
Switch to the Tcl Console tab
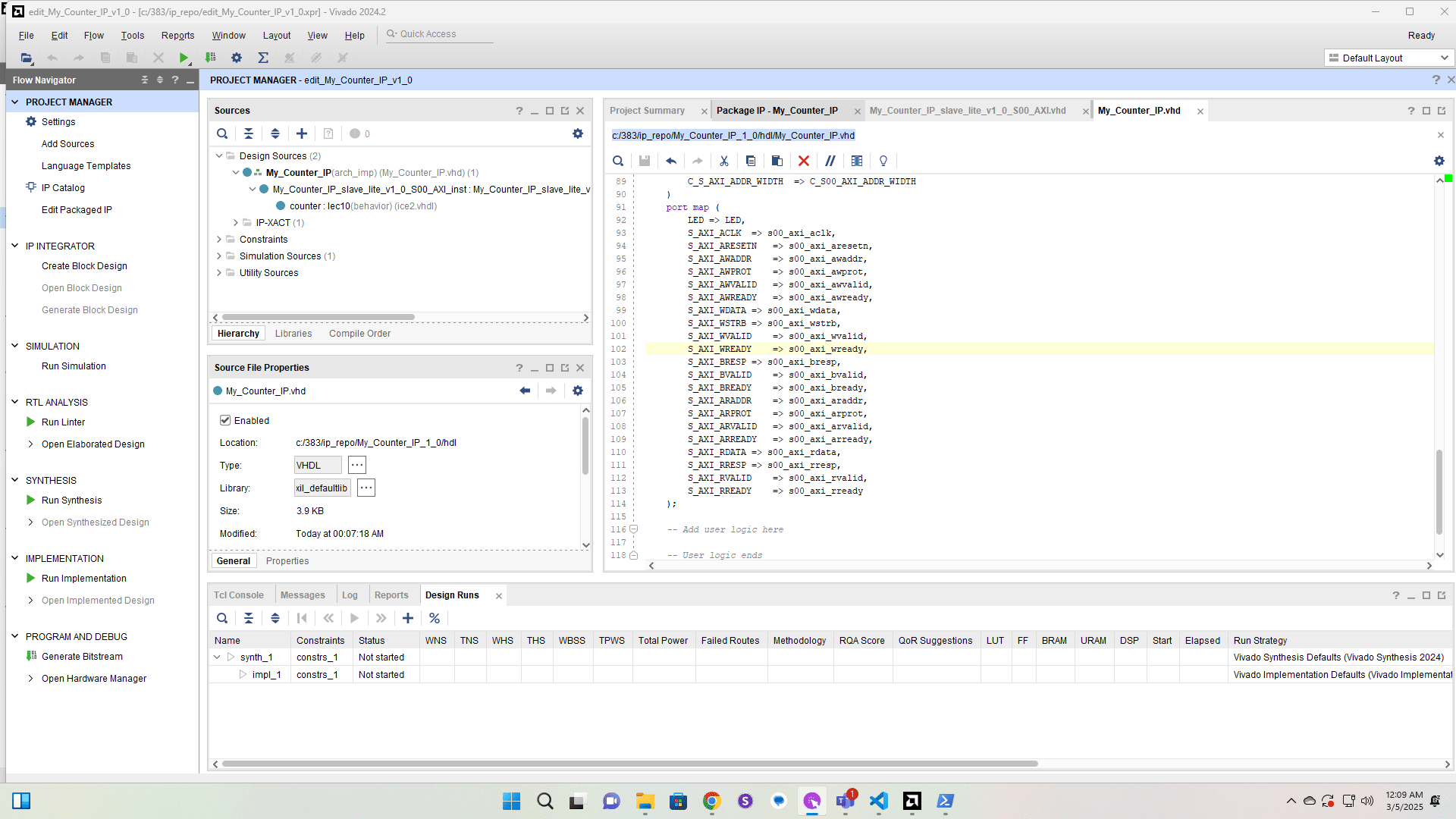coord(238,595)
